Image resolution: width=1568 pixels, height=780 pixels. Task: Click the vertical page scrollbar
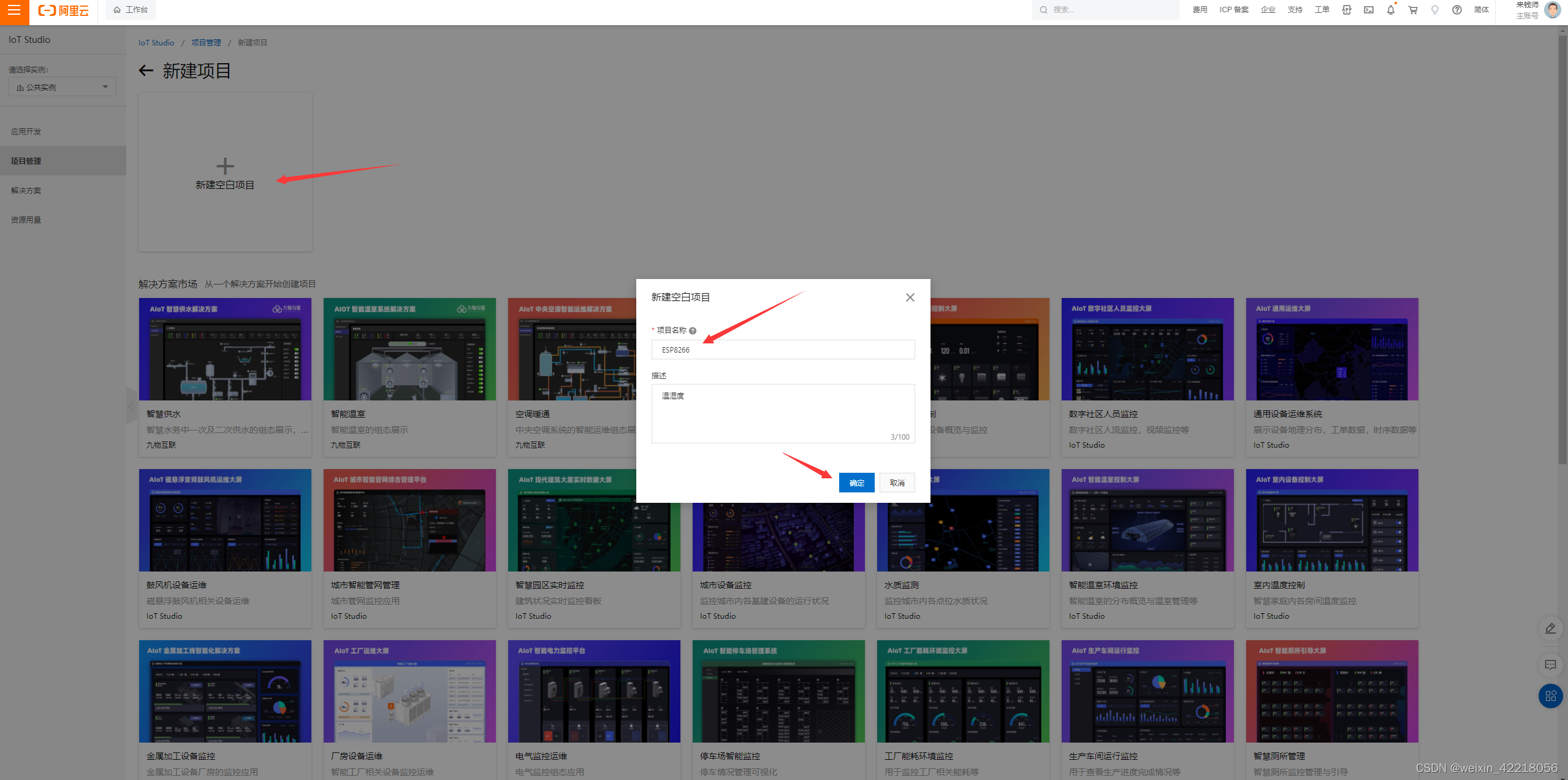tap(1562, 245)
